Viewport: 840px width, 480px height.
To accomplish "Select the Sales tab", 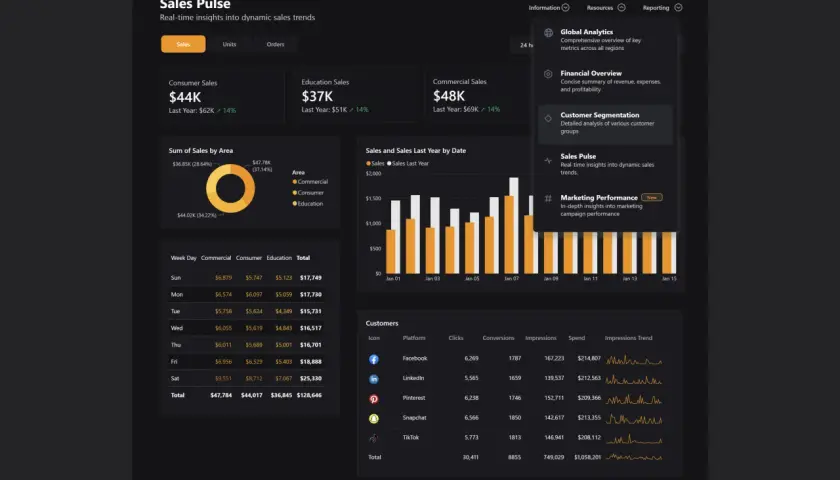I will point(183,44).
